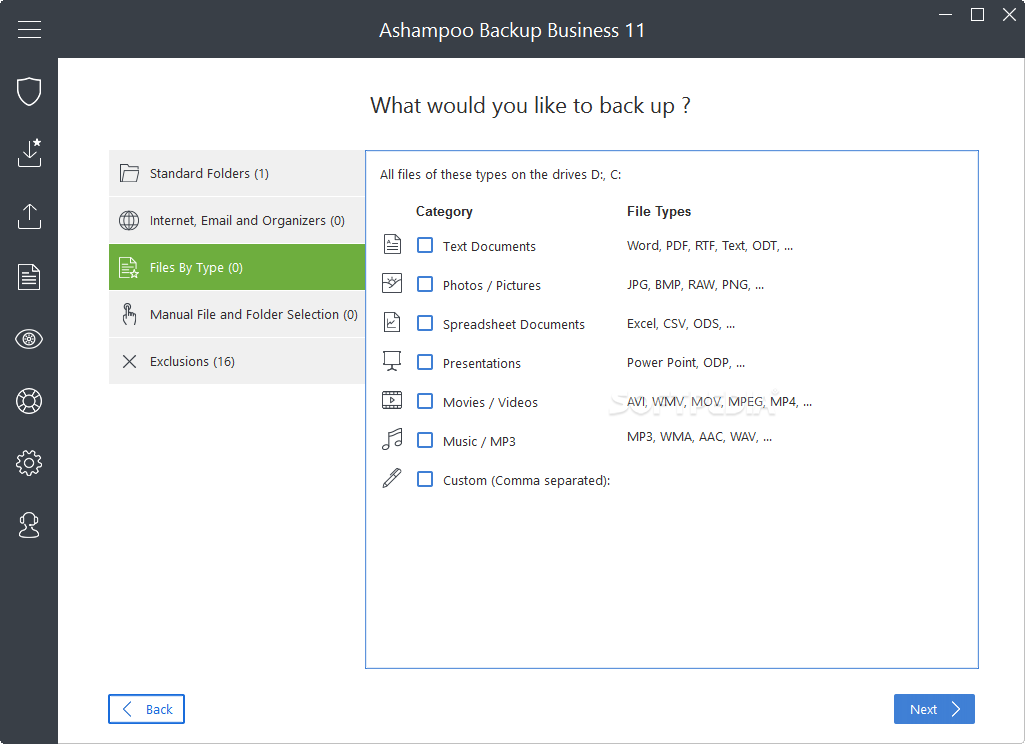The image size is (1025, 744).
Task: Click the Music / MP3 note icon
Action: (392, 439)
